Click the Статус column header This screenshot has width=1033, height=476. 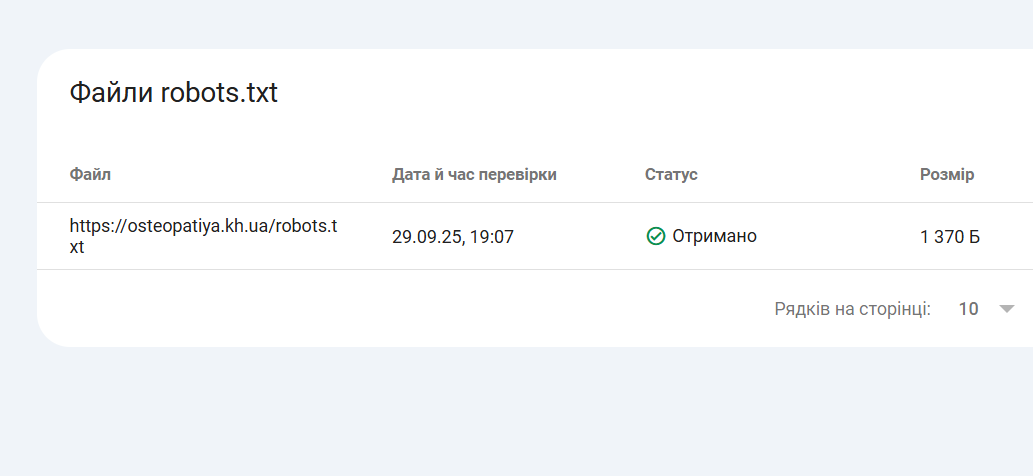[x=671, y=174]
